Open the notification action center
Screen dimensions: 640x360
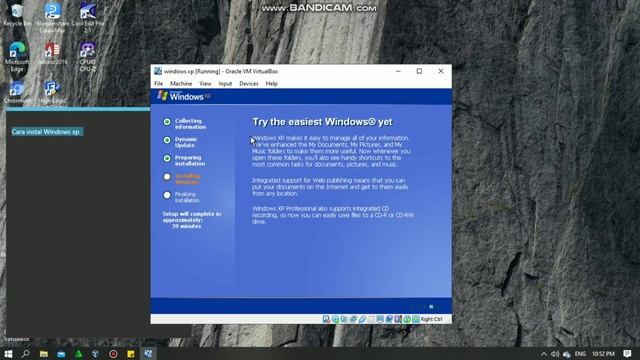627,353
